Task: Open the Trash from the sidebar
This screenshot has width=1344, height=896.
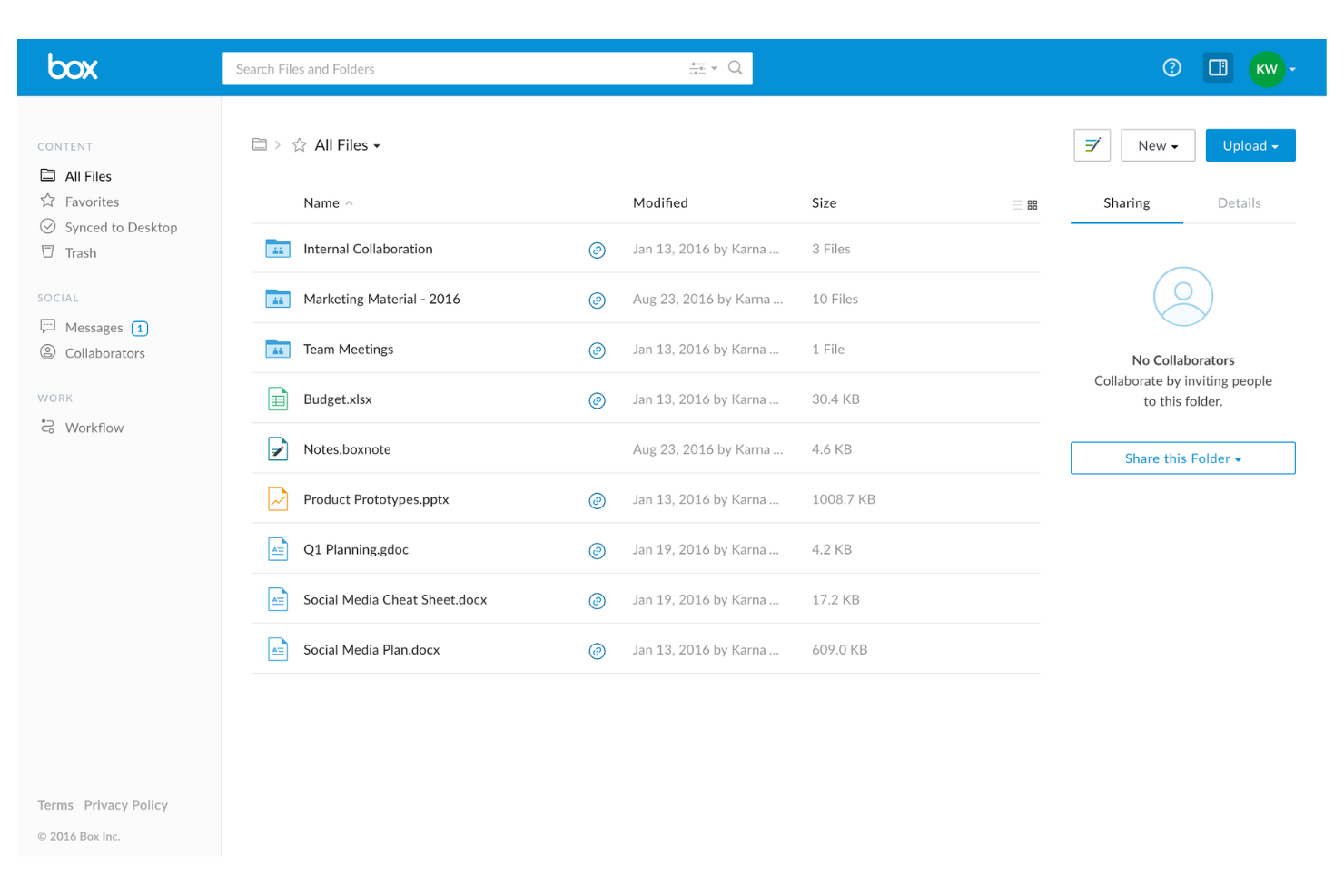Action: click(80, 252)
